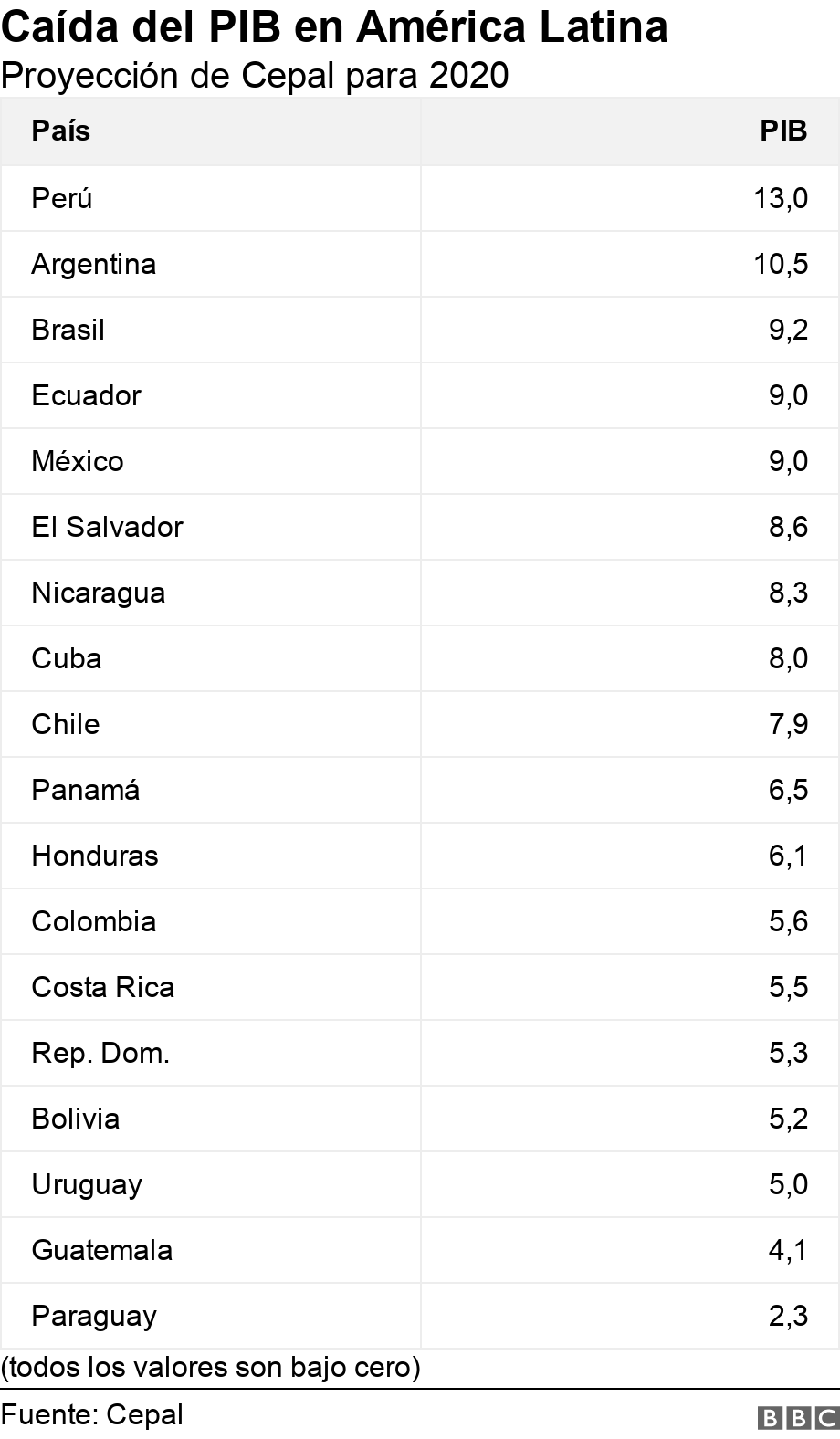Viewport: 840px width, 1439px height.
Task: Click the Brasil row label
Action: tap(68, 330)
